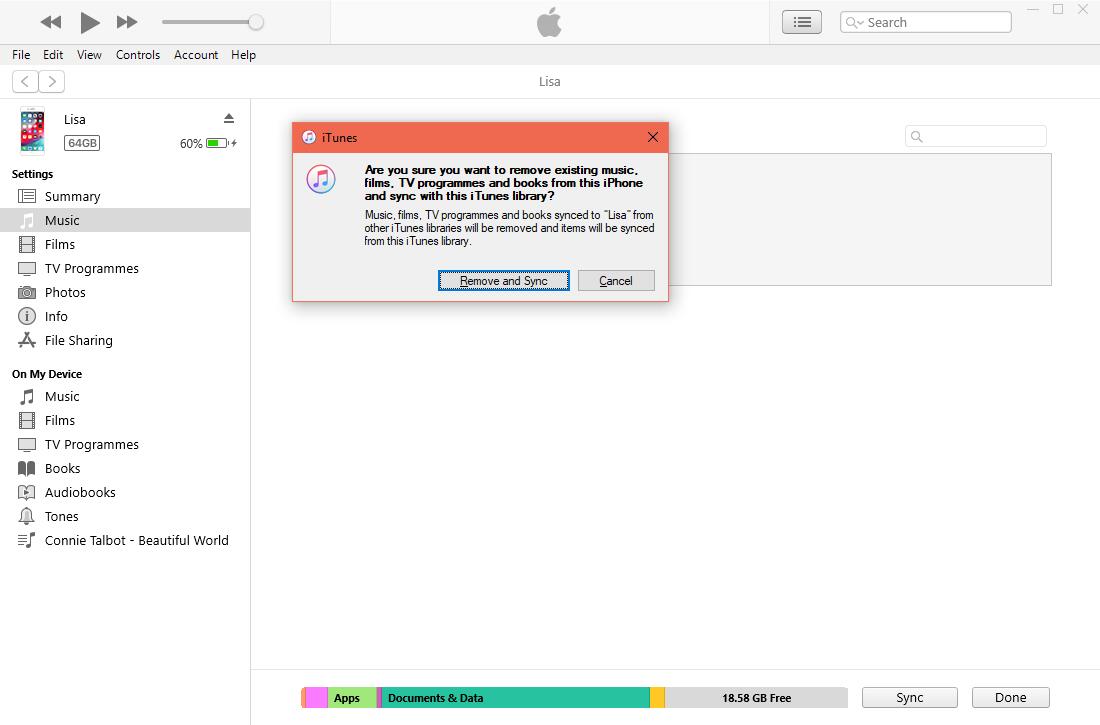Image resolution: width=1100 pixels, height=725 pixels.
Task: Select Films under Settings
Action: click(x=125, y=244)
